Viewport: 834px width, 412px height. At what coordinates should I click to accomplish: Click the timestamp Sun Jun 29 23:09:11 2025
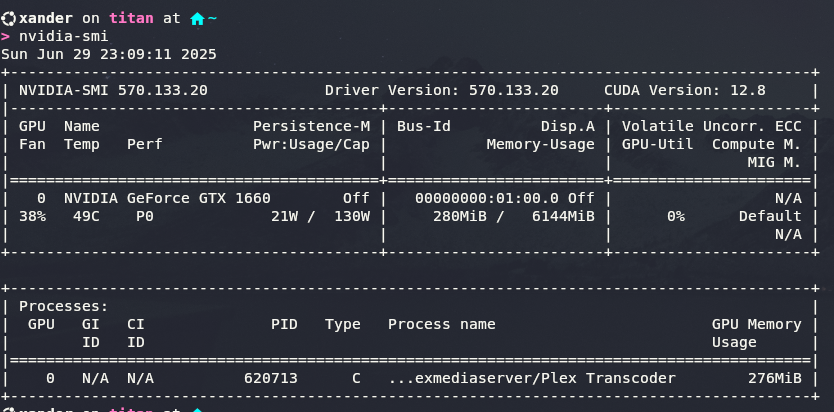109,54
